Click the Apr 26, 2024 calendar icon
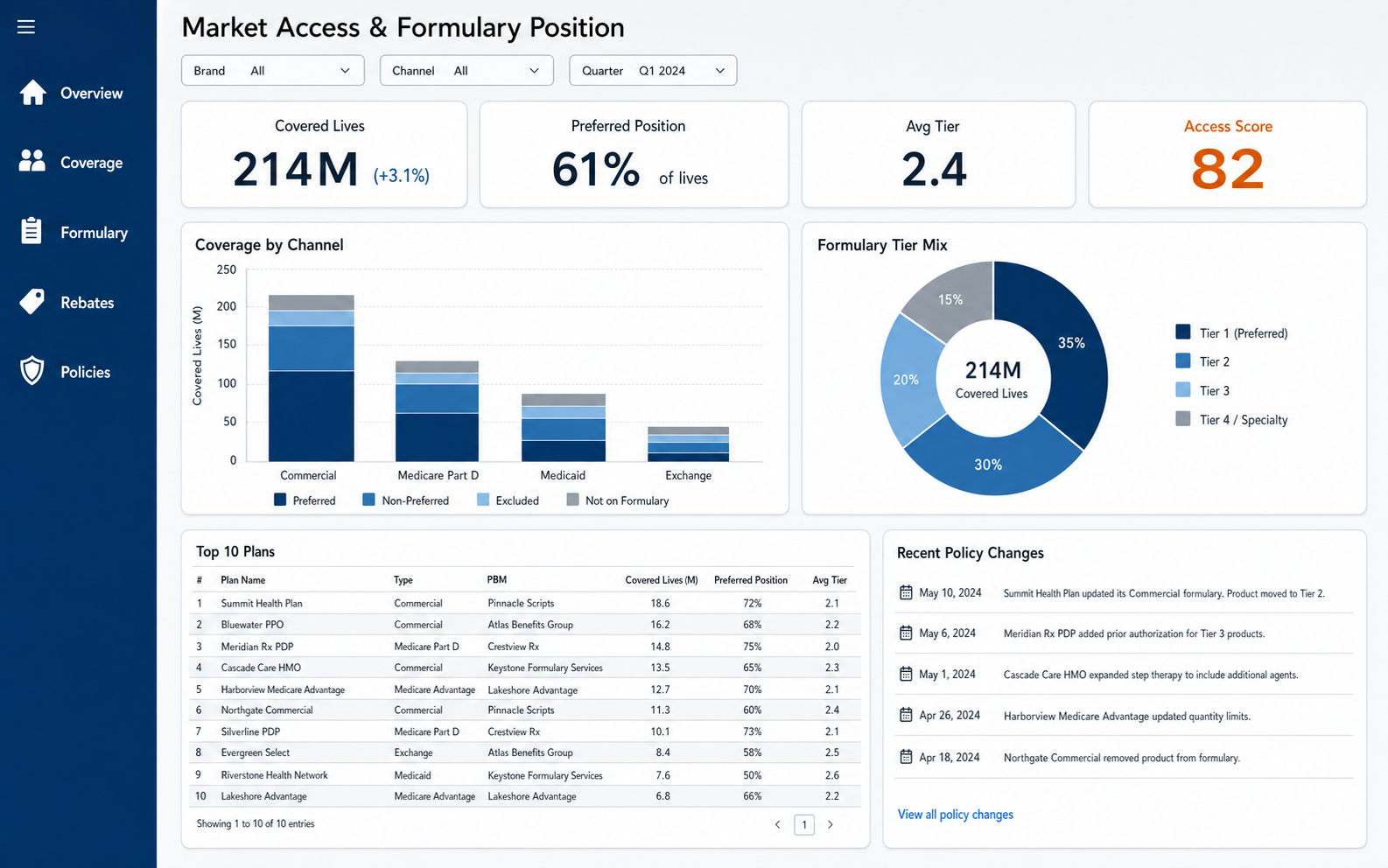 pos(906,716)
